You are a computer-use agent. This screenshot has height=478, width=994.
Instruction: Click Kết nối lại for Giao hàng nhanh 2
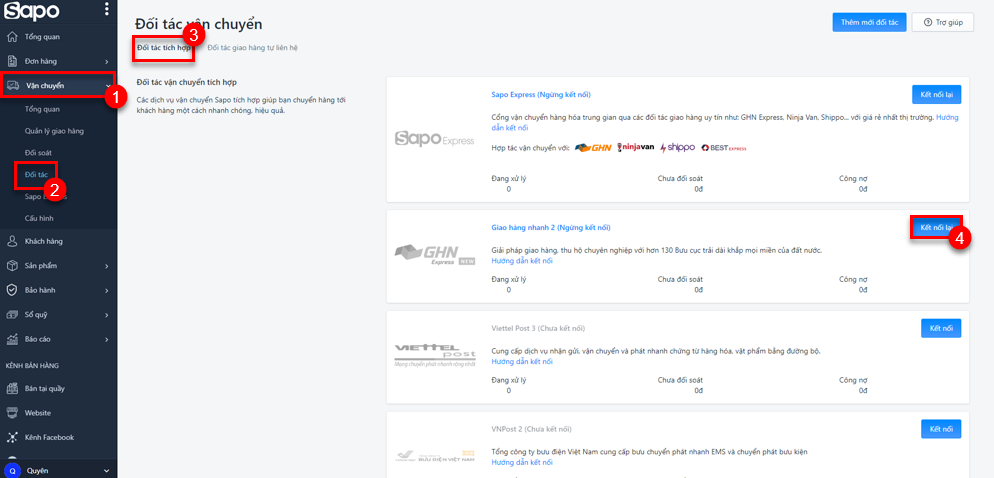(936, 227)
